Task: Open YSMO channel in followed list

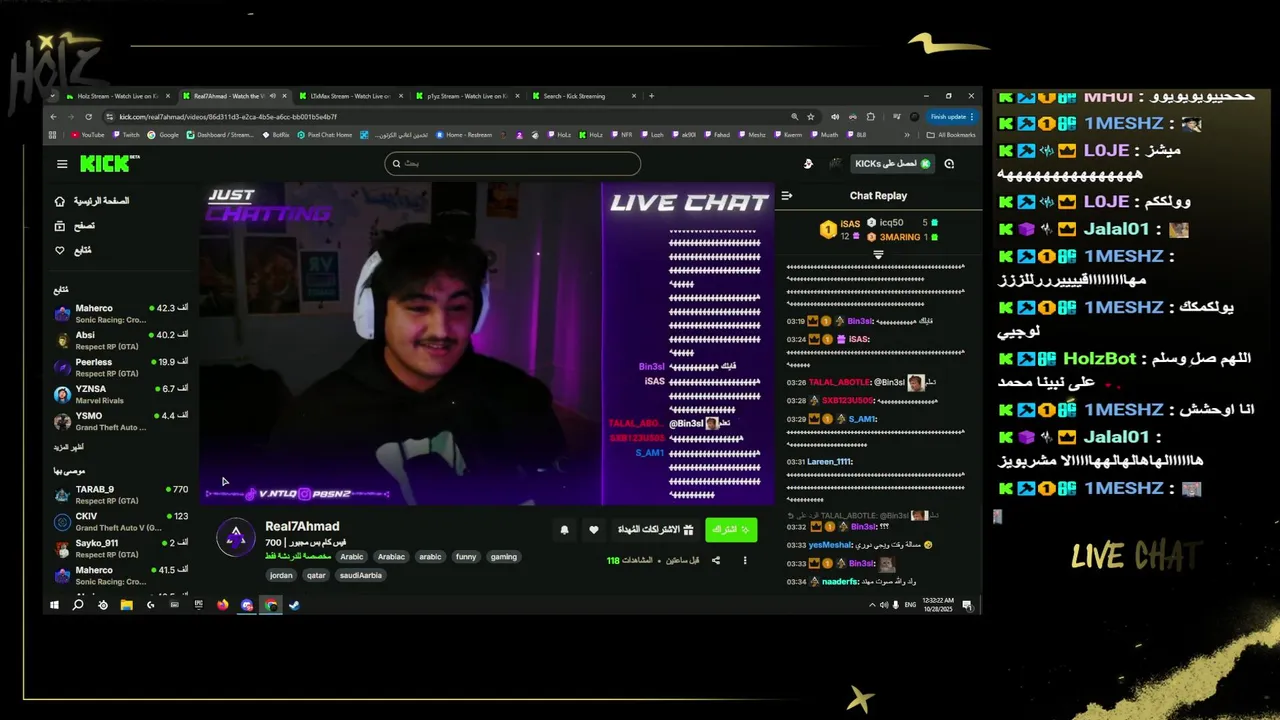Action: (121, 421)
